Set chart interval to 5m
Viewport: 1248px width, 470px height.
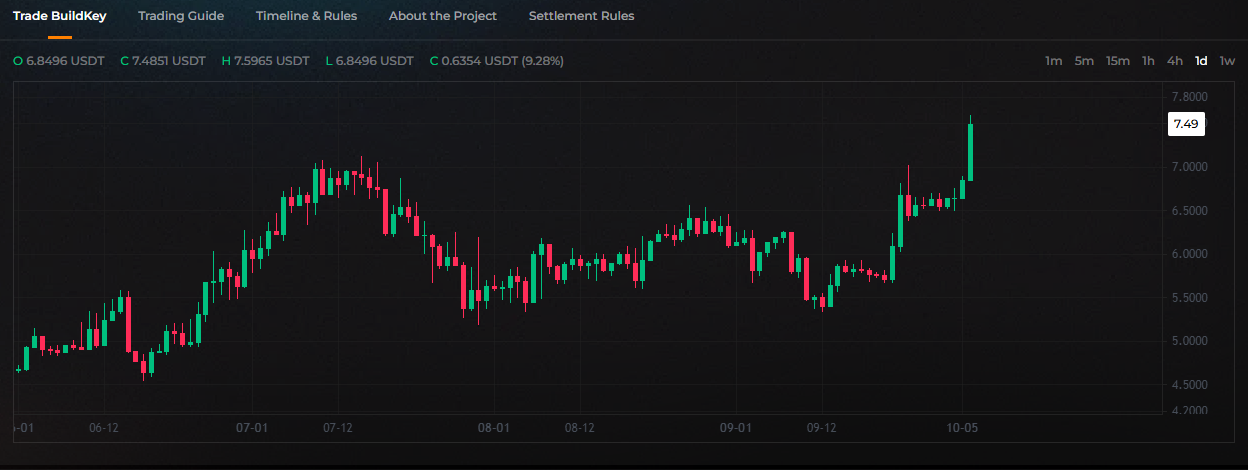[x=1084, y=61]
